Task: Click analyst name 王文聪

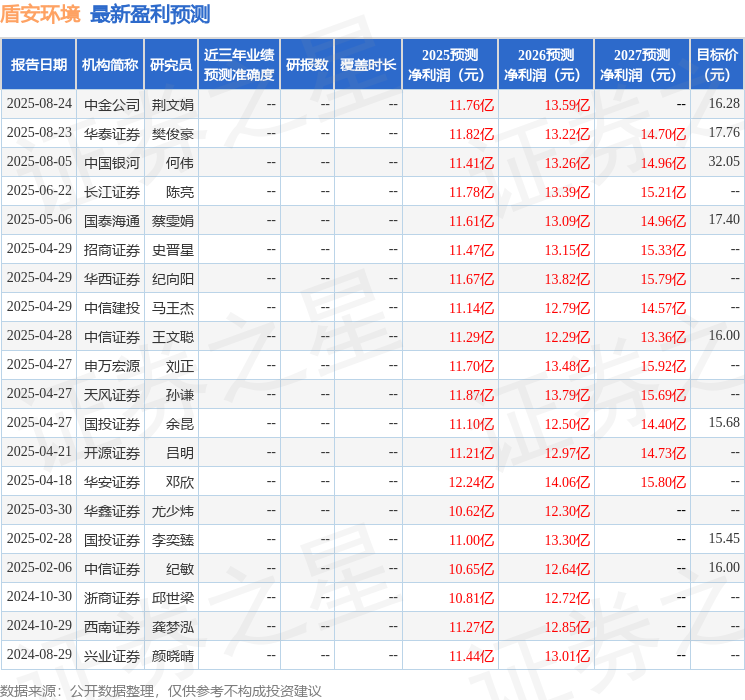Action: [172, 337]
